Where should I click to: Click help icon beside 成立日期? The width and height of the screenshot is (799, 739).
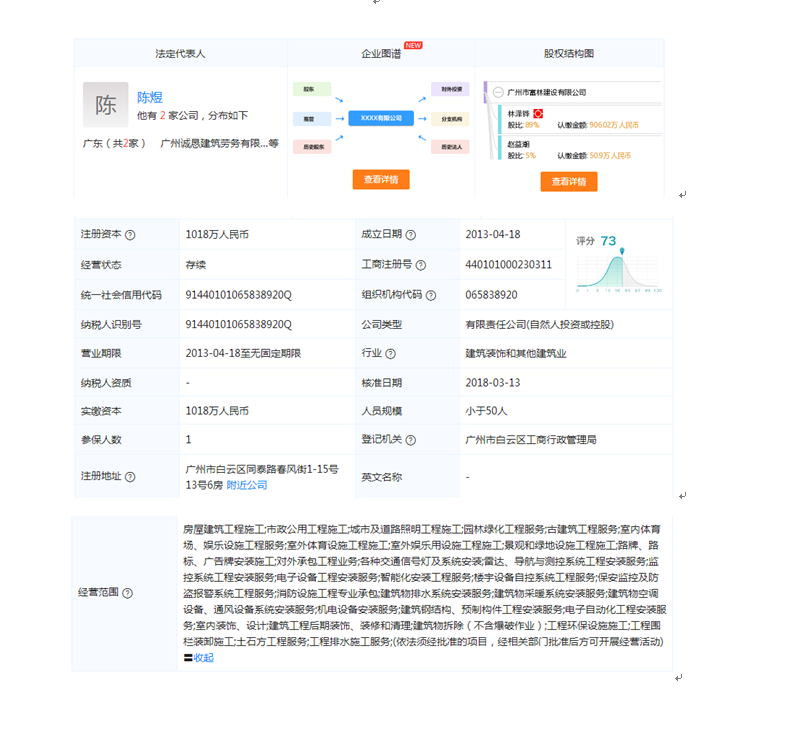[x=410, y=234]
